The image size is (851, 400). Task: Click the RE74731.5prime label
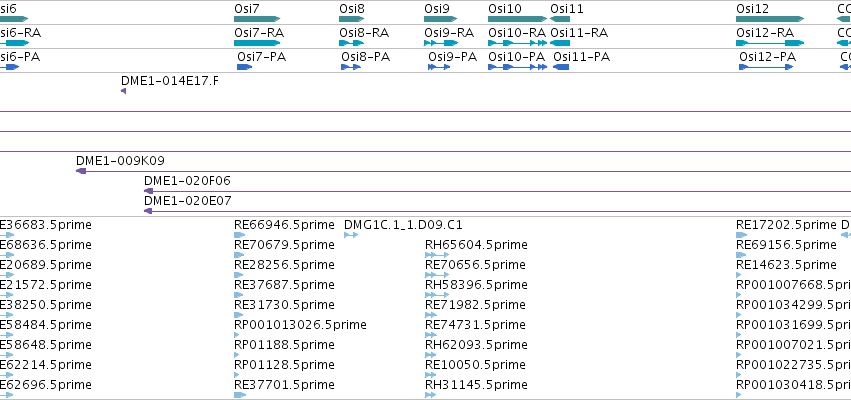tap(475, 325)
